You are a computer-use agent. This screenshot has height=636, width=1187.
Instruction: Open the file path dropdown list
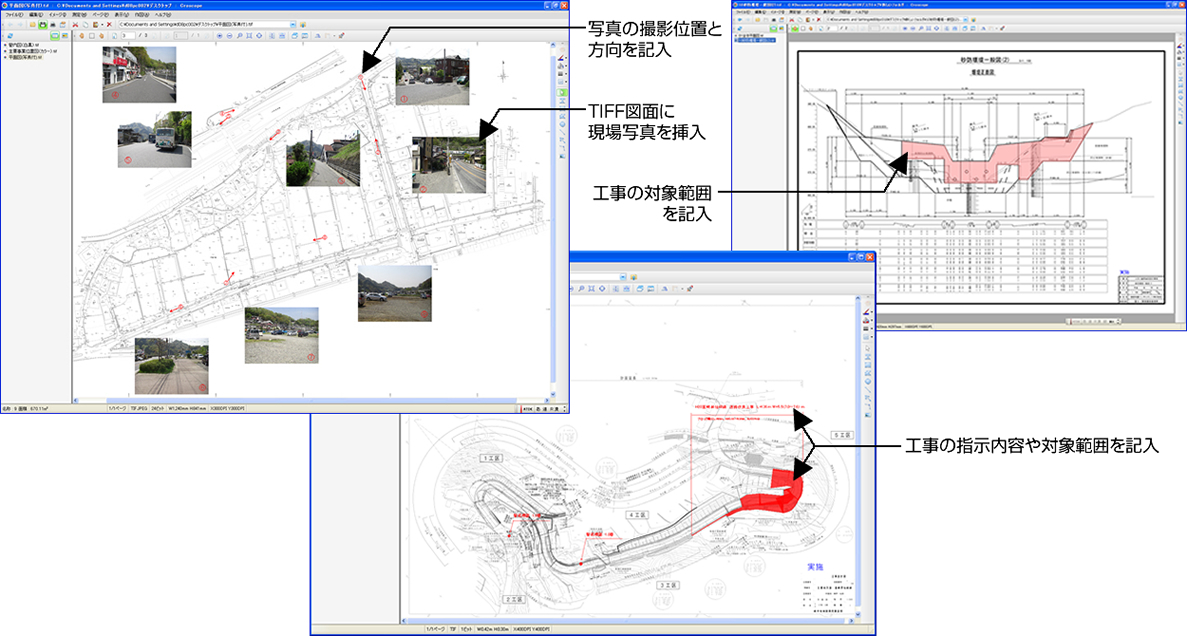[292, 27]
